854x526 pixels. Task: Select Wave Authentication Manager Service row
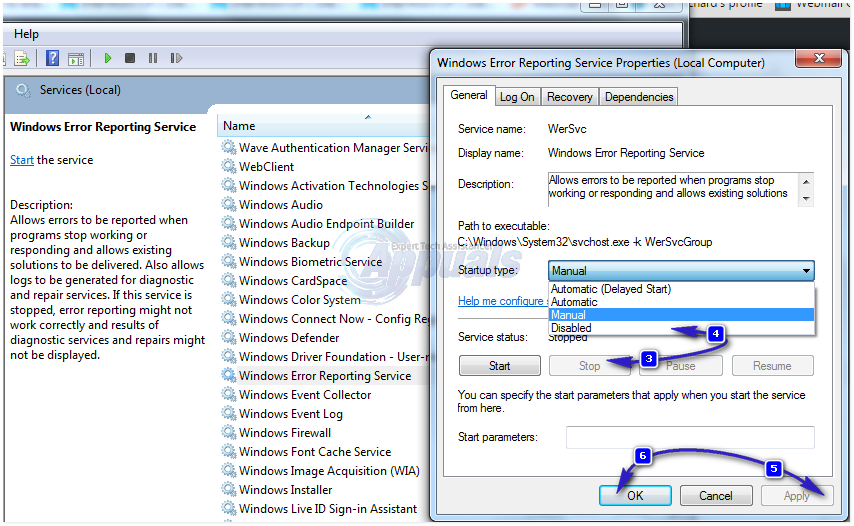pyautogui.click(x=325, y=148)
